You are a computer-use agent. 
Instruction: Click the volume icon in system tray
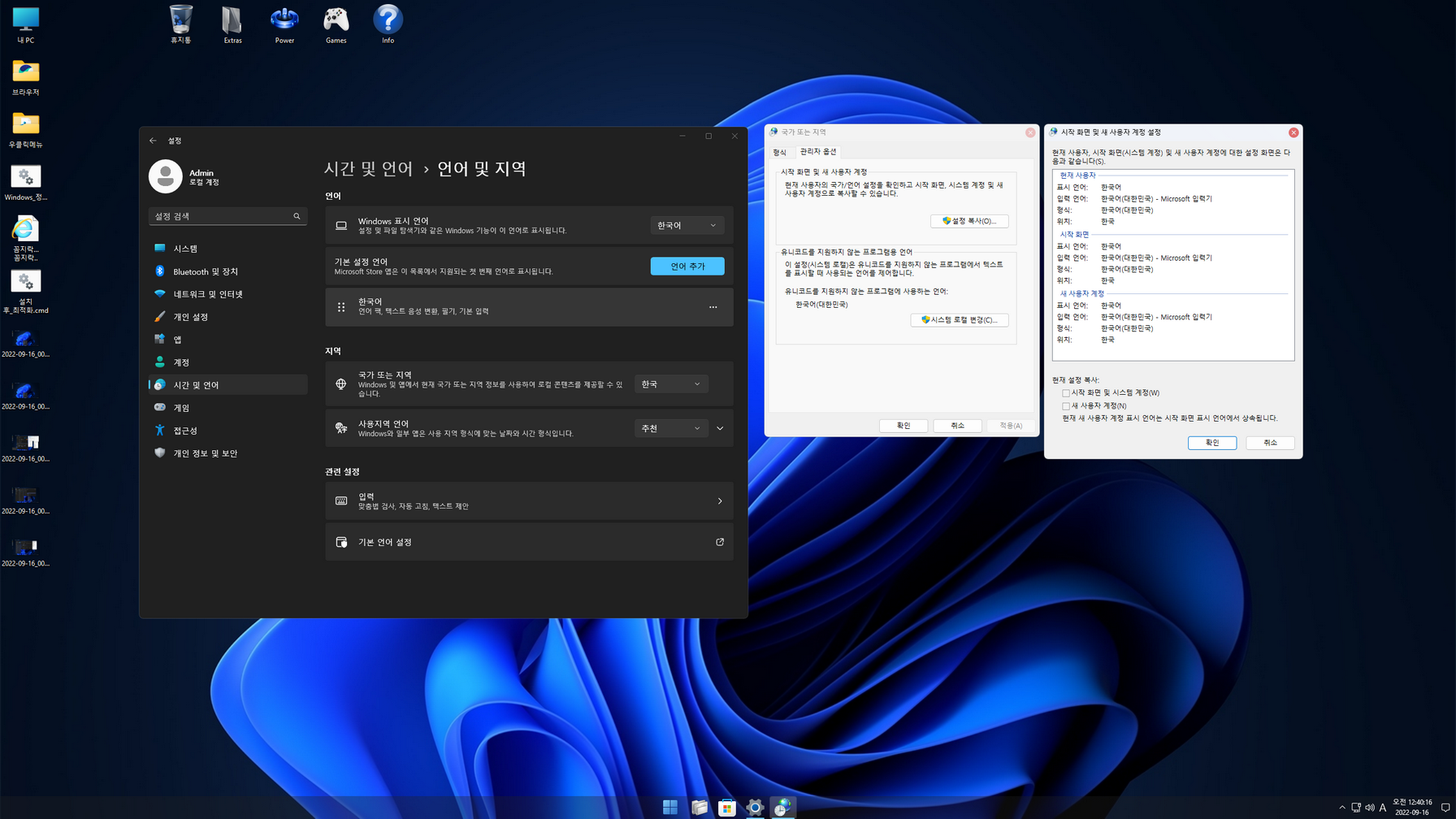(x=1370, y=808)
